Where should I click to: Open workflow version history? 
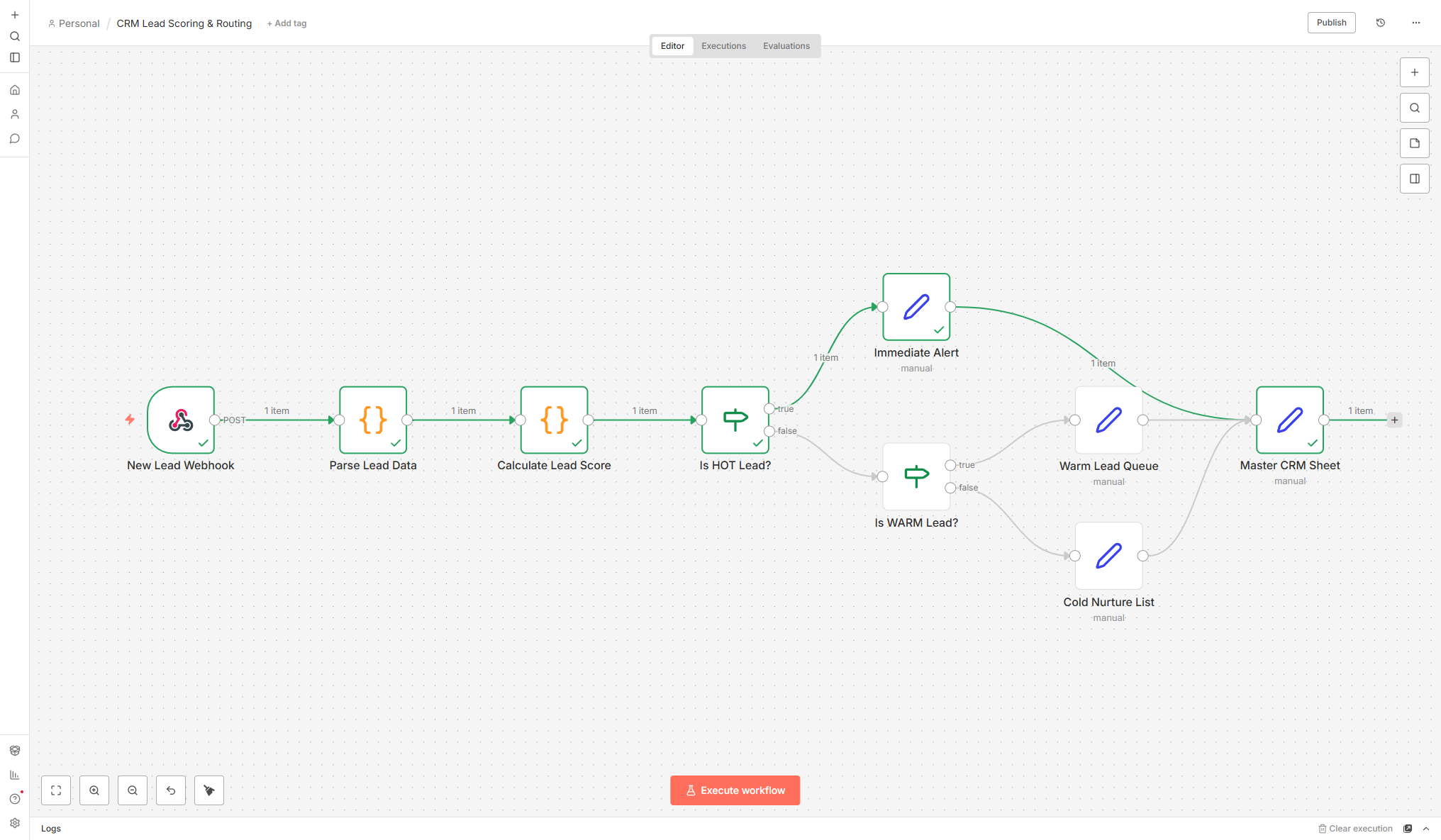[1380, 22]
